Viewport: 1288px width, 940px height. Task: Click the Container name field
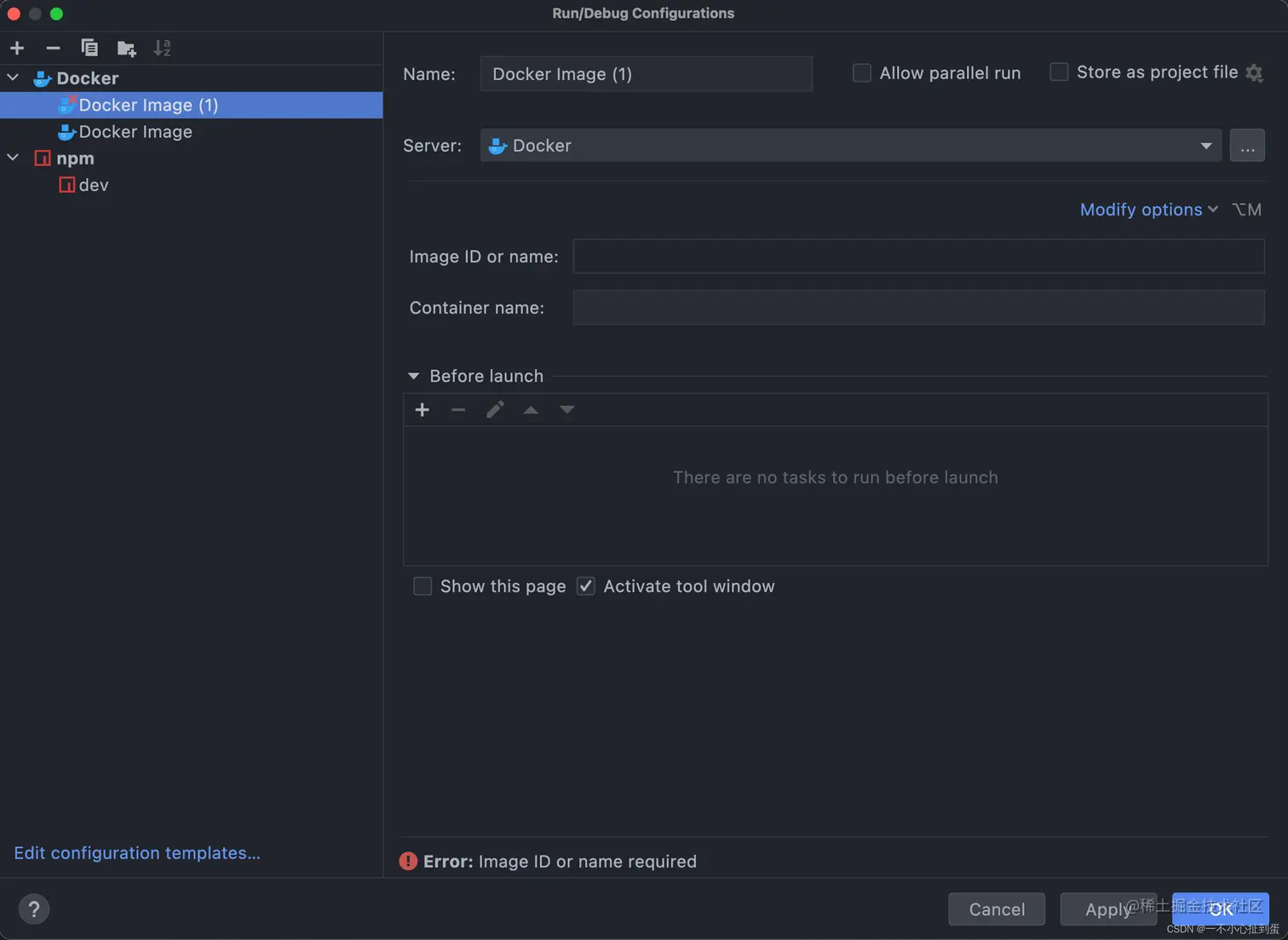click(918, 308)
